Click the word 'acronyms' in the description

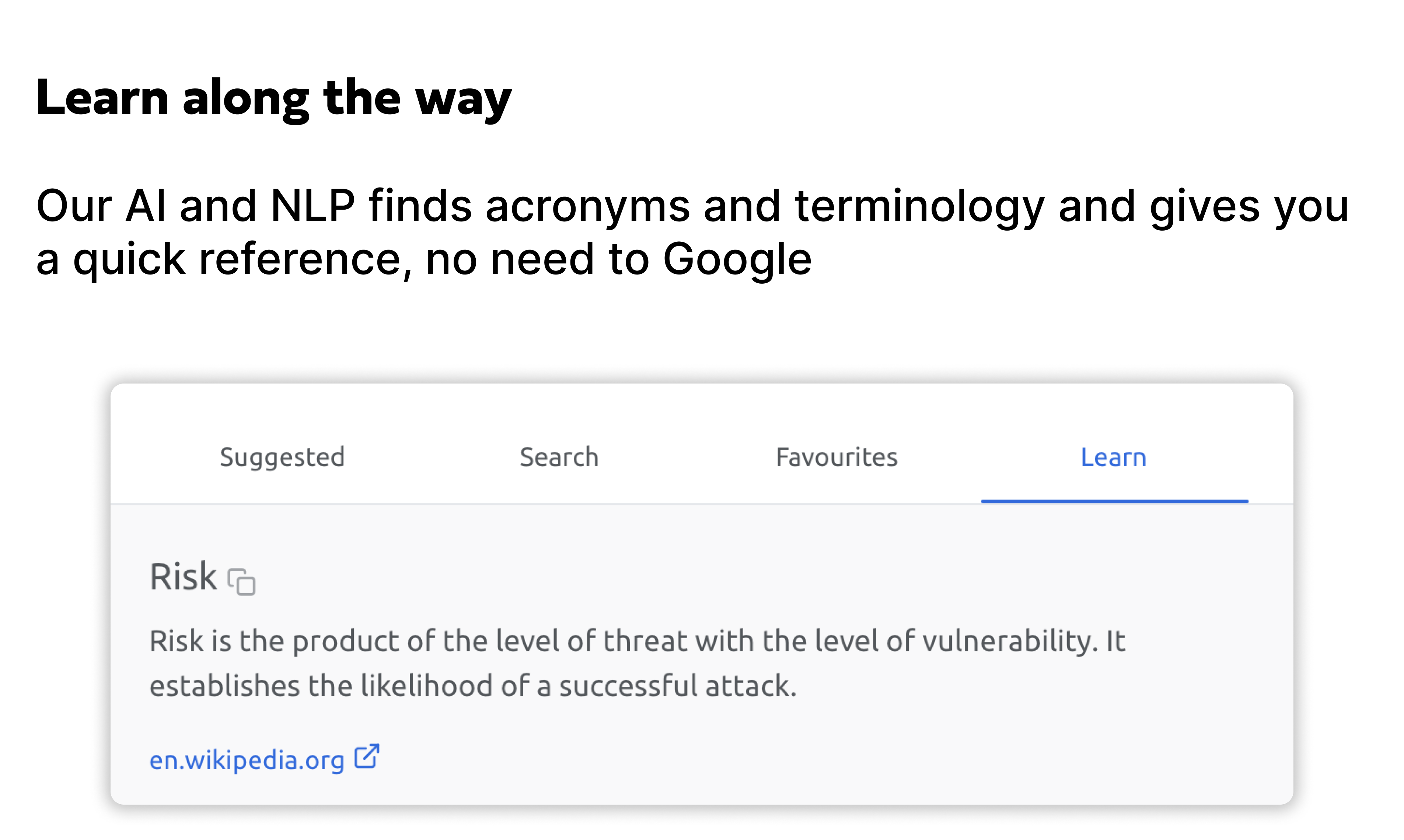click(x=587, y=206)
